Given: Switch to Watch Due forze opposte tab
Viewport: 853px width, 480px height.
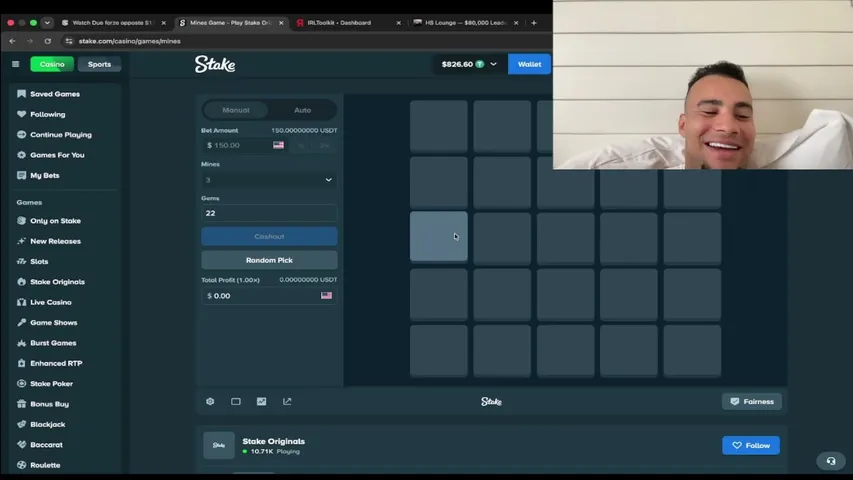Looking at the screenshot, I should click(x=112, y=23).
